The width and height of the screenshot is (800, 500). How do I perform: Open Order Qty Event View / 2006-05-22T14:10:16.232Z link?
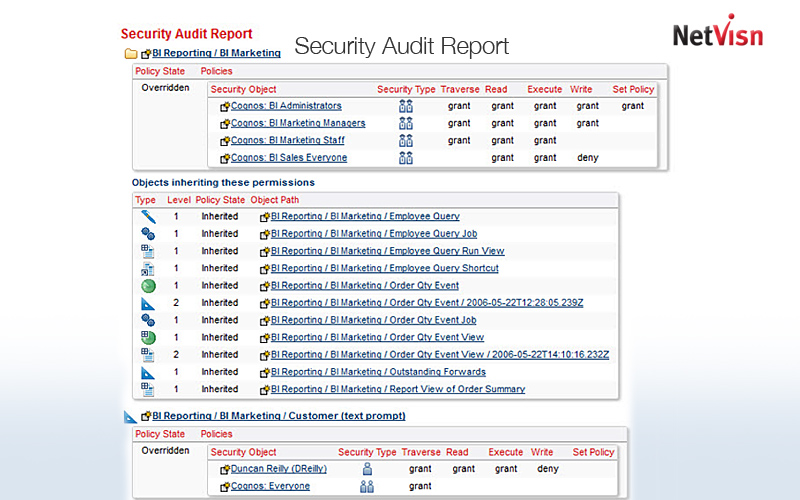click(x=440, y=355)
